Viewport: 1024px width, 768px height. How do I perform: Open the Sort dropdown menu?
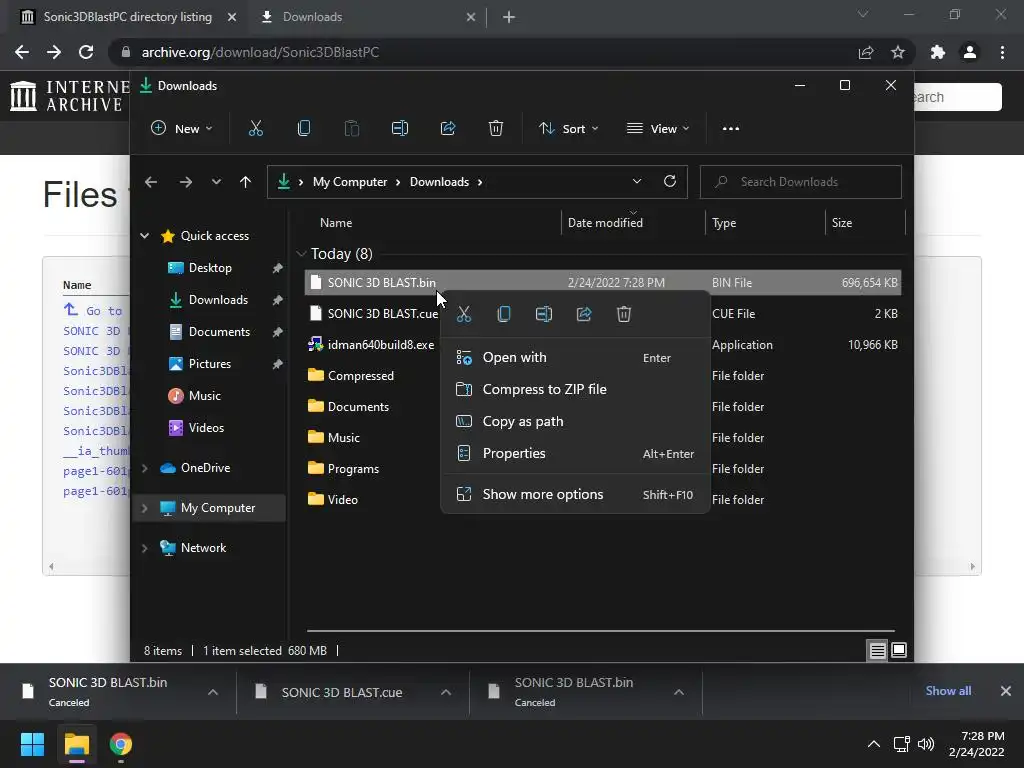tap(568, 129)
